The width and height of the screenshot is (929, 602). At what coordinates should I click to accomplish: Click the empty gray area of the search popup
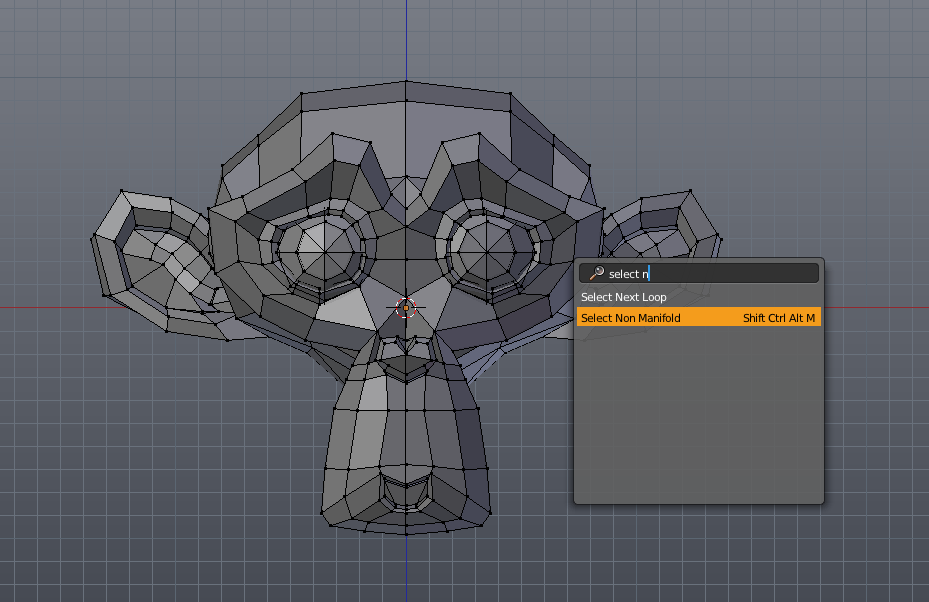pyautogui.click(x=700, y=420)
